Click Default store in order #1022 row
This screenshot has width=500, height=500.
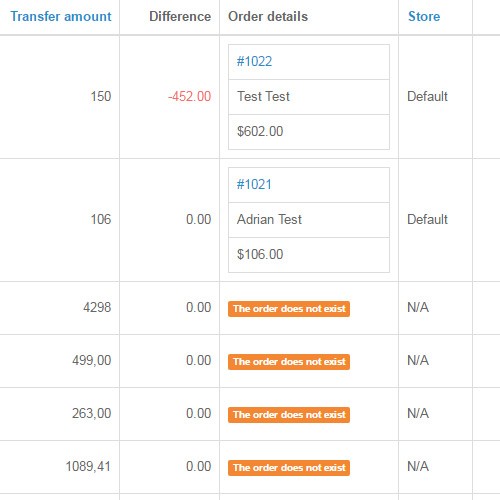click(427, 97)
